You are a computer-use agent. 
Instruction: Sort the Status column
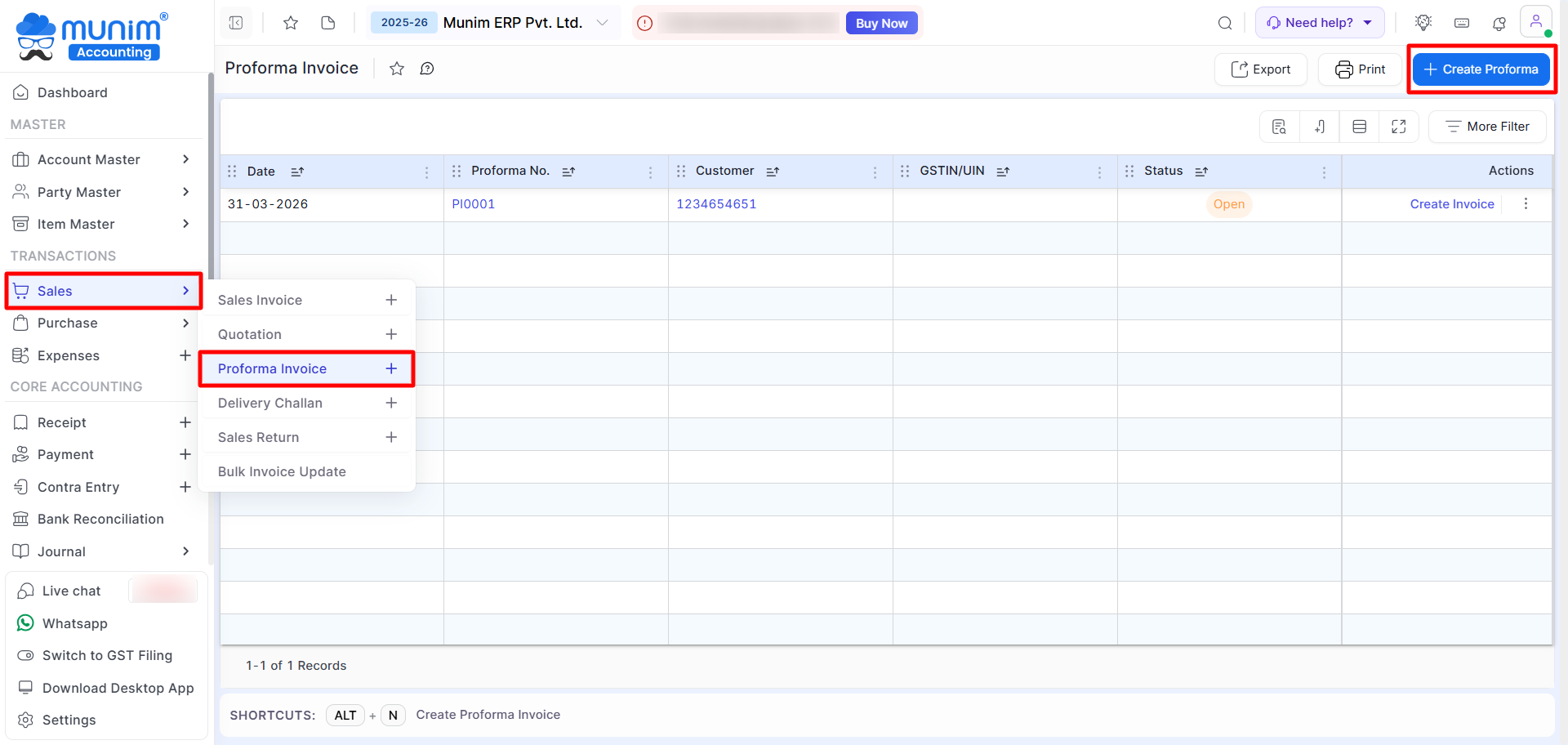coord(1201,172)
